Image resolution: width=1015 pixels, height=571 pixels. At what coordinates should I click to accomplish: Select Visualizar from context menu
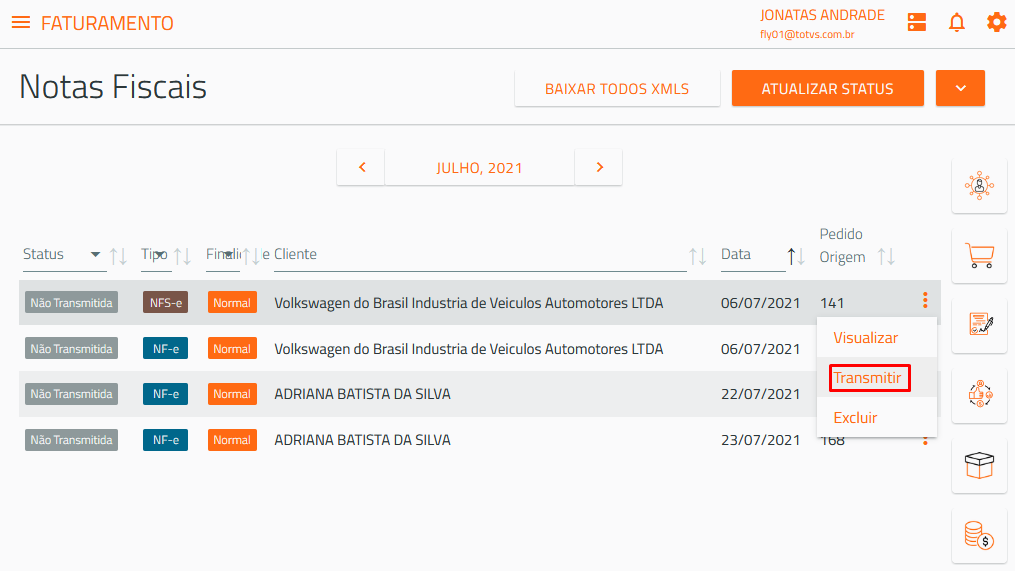(x=865, y=338)
